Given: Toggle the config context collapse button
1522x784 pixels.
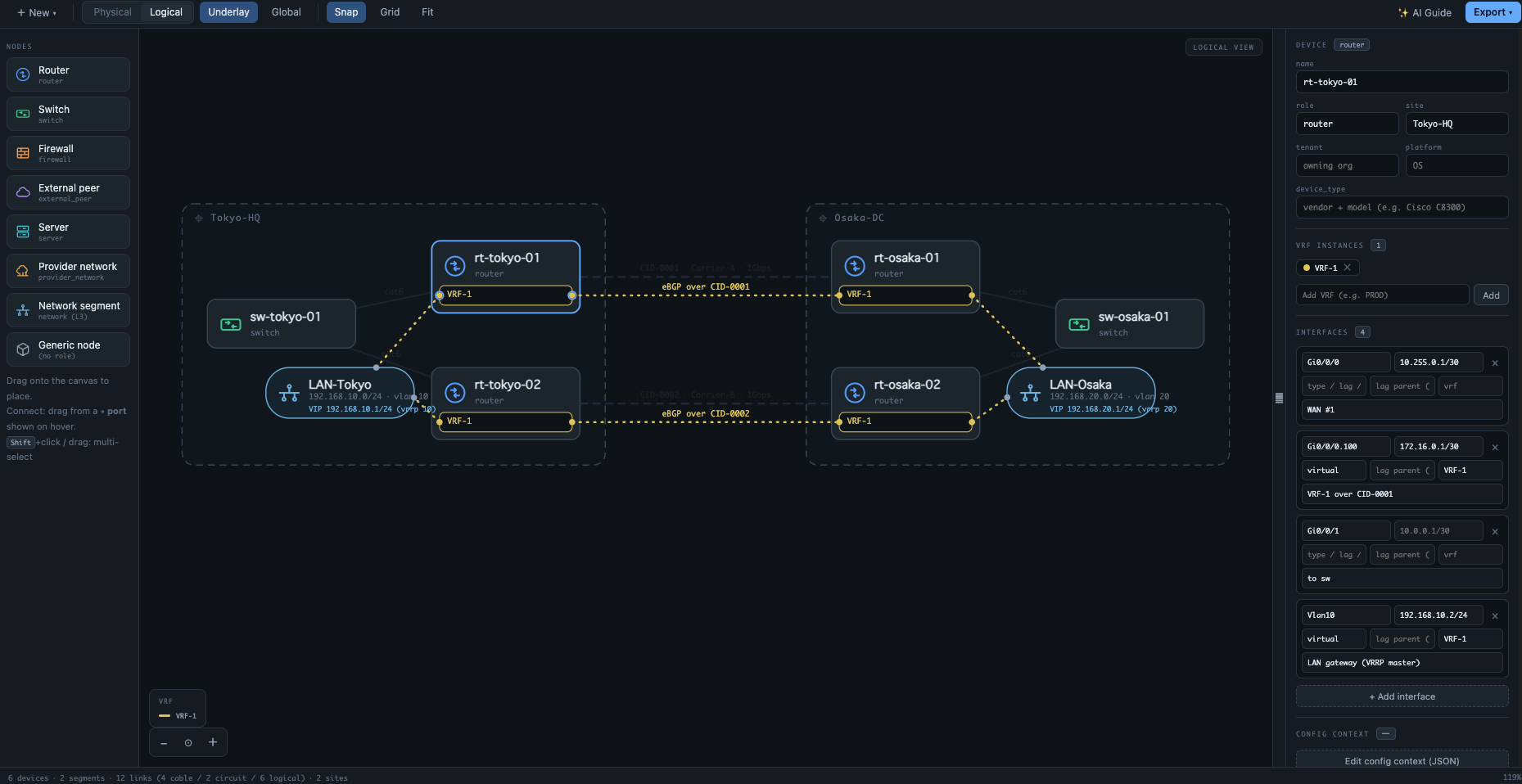Looking at the screenshot, I should coord(1386,734).
